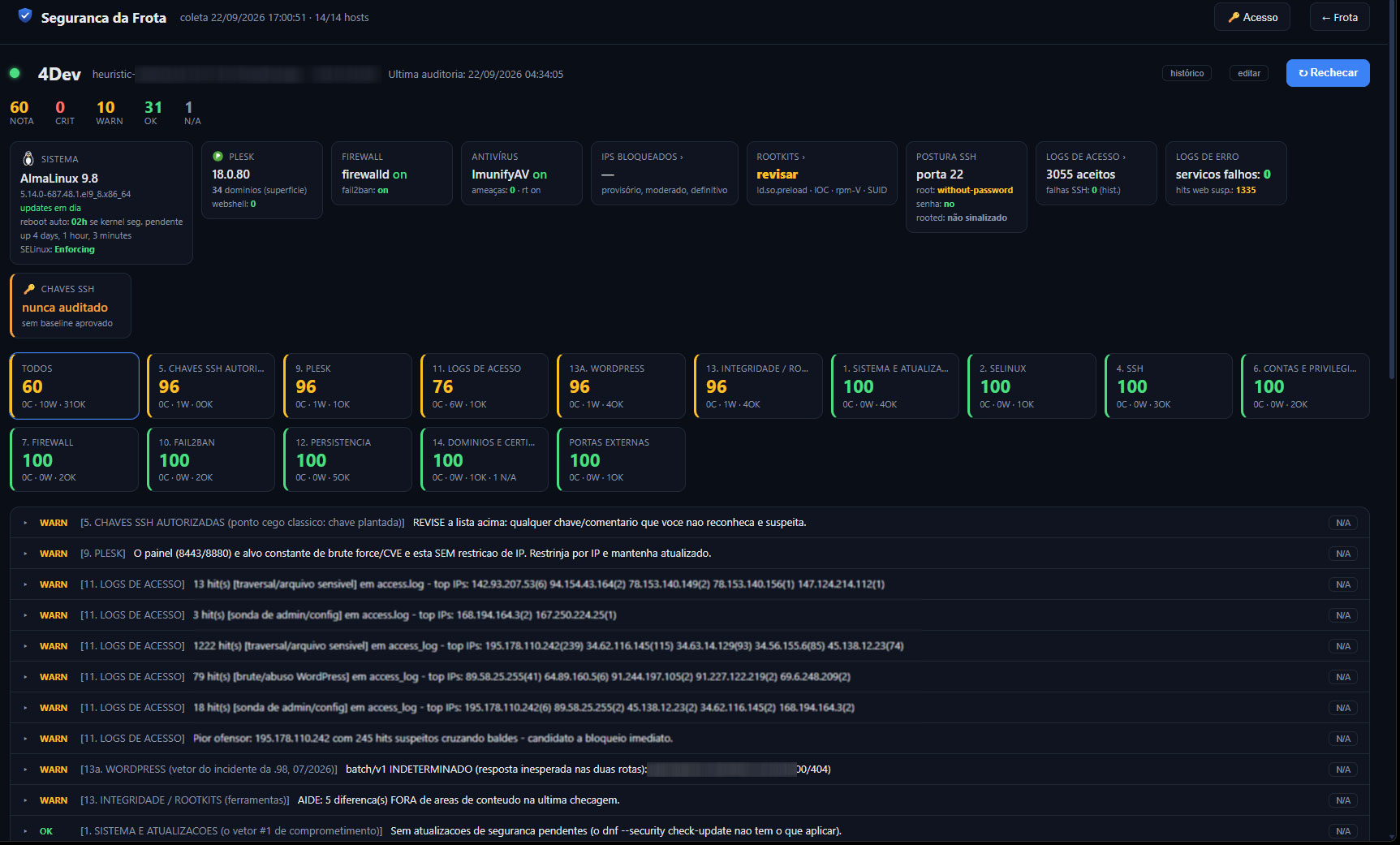
Task: Select the 7. Firewall tile
Action: 75,459
